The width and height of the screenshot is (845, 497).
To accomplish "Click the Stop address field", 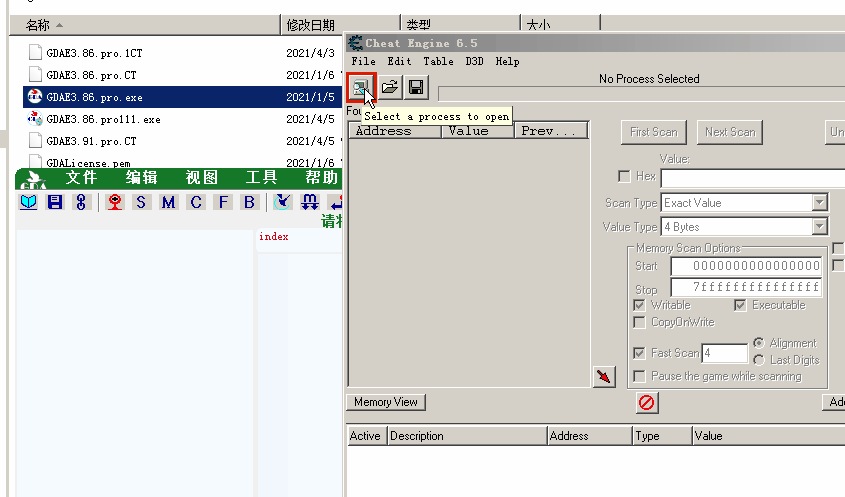I will tap(746, 287).
